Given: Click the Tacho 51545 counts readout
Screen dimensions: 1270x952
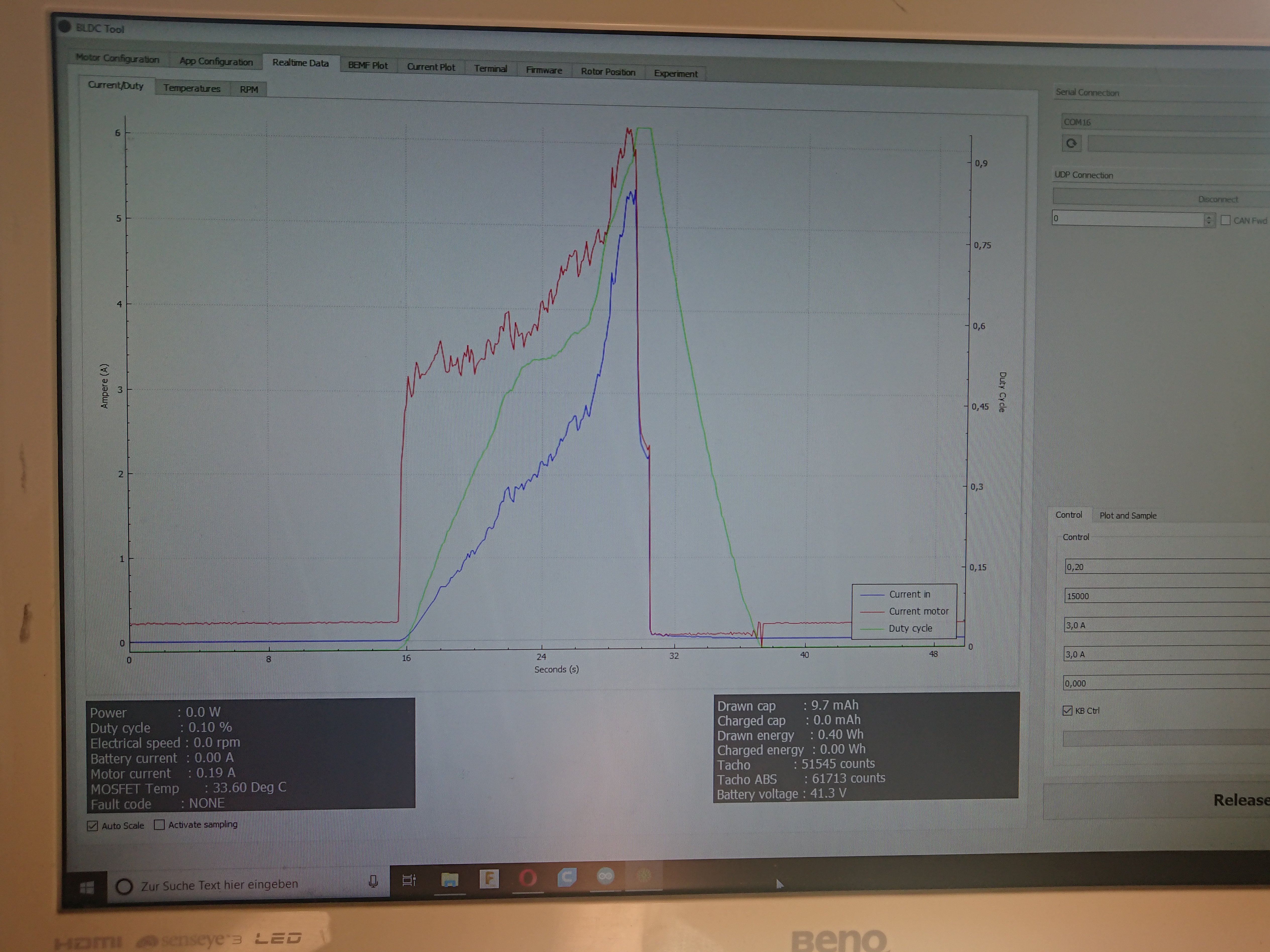Looking at the screenshot, I should click(796, 764).
